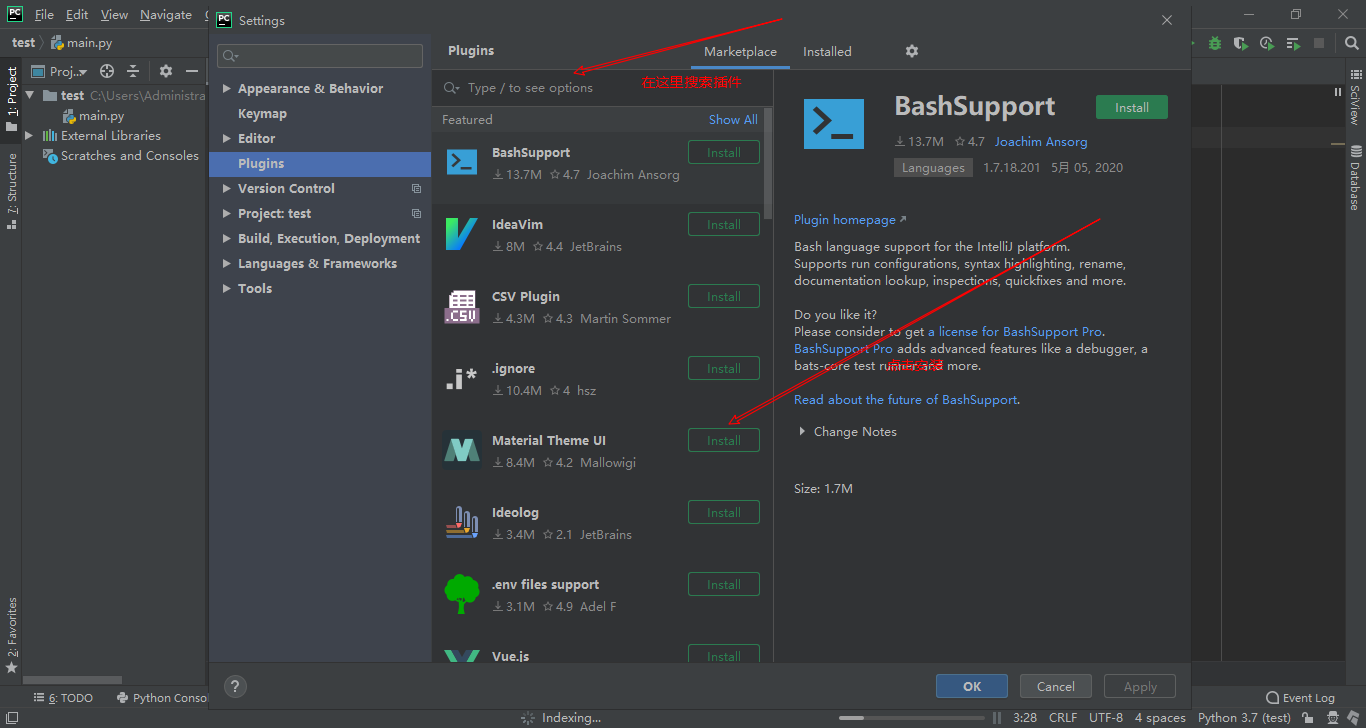1366x728 pixels.
Task: Expand Languages & Frameworks settings
Action: point(227,263)
